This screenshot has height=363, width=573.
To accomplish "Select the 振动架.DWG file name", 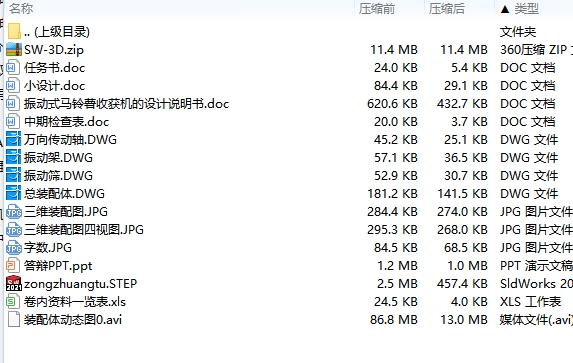I will [x=58, y=158].
